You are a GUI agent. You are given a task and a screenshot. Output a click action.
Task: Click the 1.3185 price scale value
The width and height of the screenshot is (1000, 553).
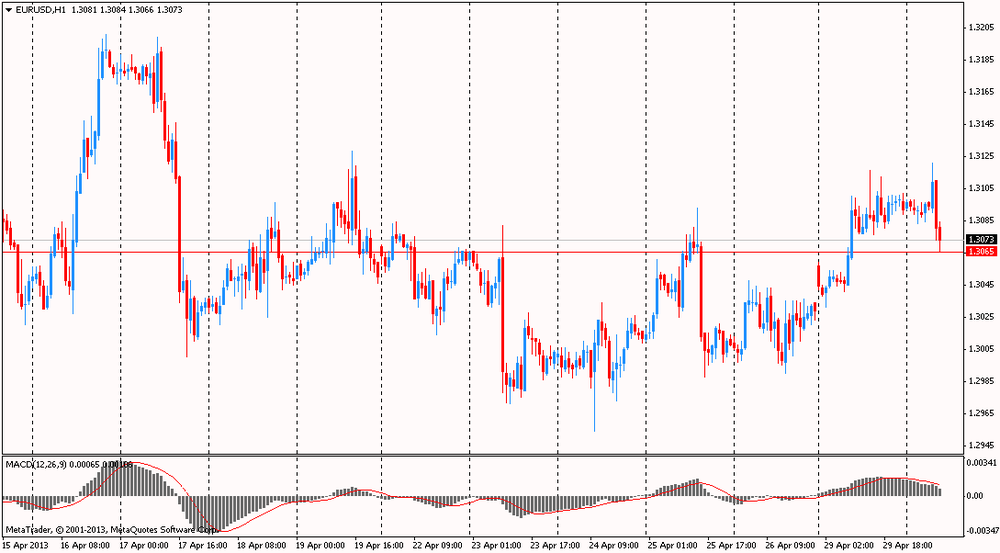tap(981, 60)
